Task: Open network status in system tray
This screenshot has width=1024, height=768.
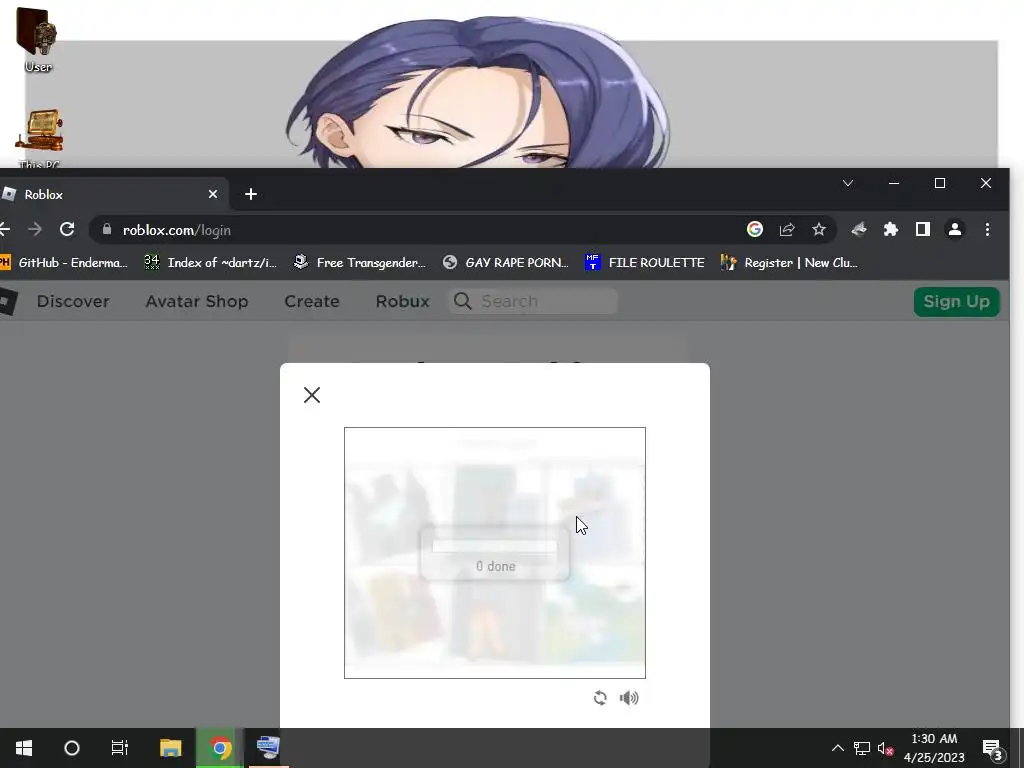Action: click(862, 748)
